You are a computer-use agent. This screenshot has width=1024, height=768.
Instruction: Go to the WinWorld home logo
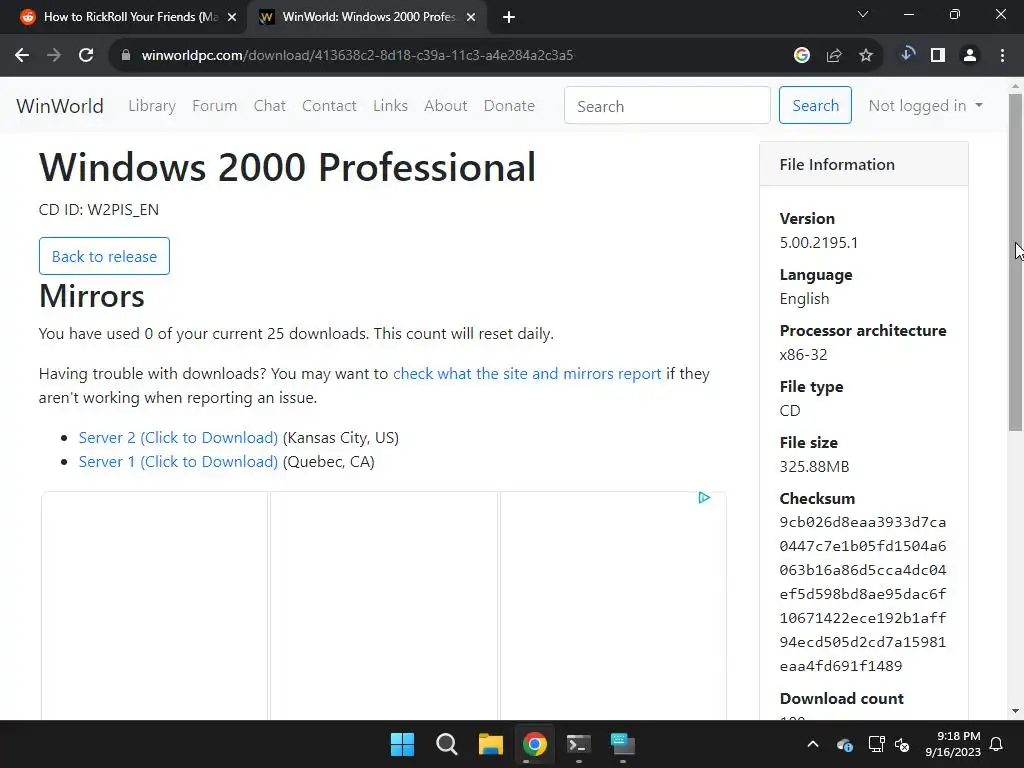59,106
